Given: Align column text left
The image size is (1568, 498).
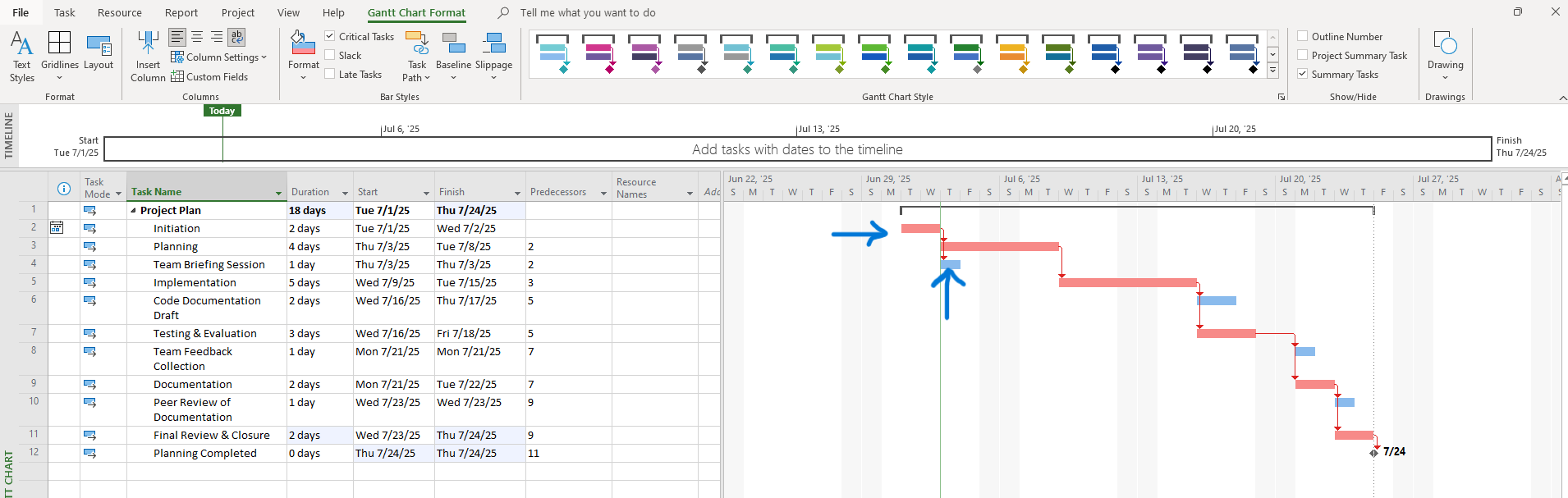Looking at the screenshot, I should [177, 37].
